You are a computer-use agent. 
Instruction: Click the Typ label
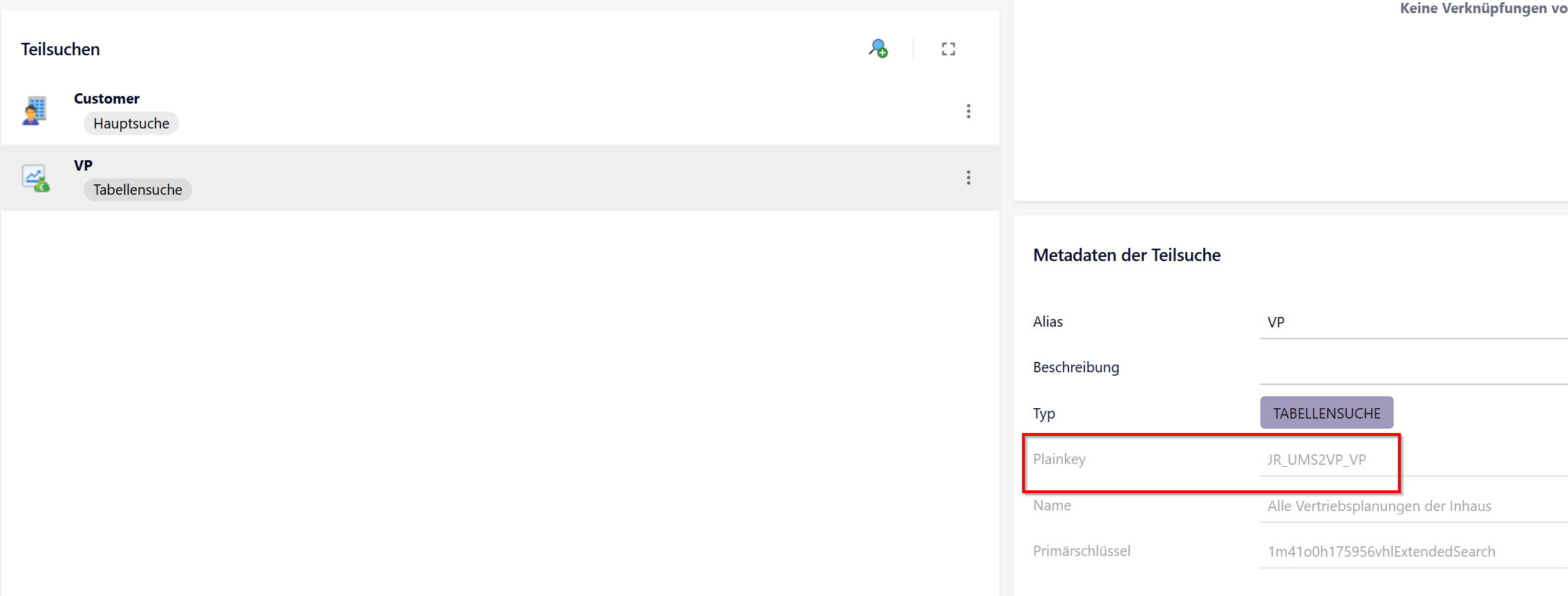1044,414
